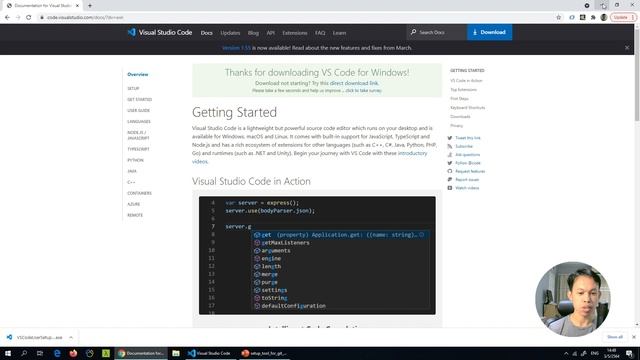The image size is (640, 360).
Task: Expand the download item options chevron
Action: 71,337
